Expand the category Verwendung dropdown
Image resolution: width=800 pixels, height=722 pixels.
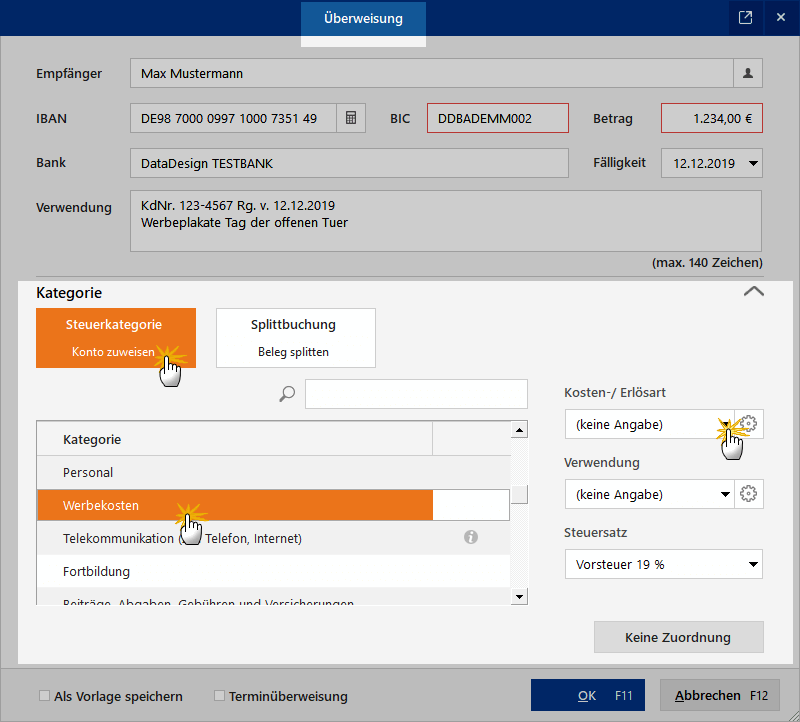725,494
